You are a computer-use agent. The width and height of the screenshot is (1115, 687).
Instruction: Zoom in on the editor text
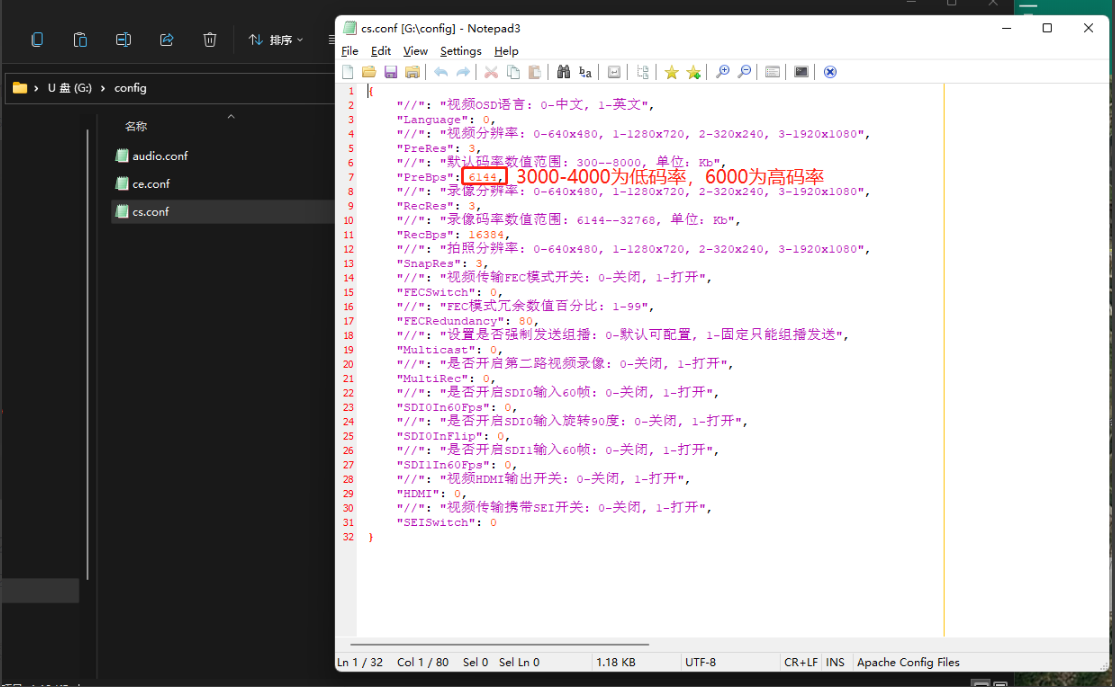click(x=722, y=72)
